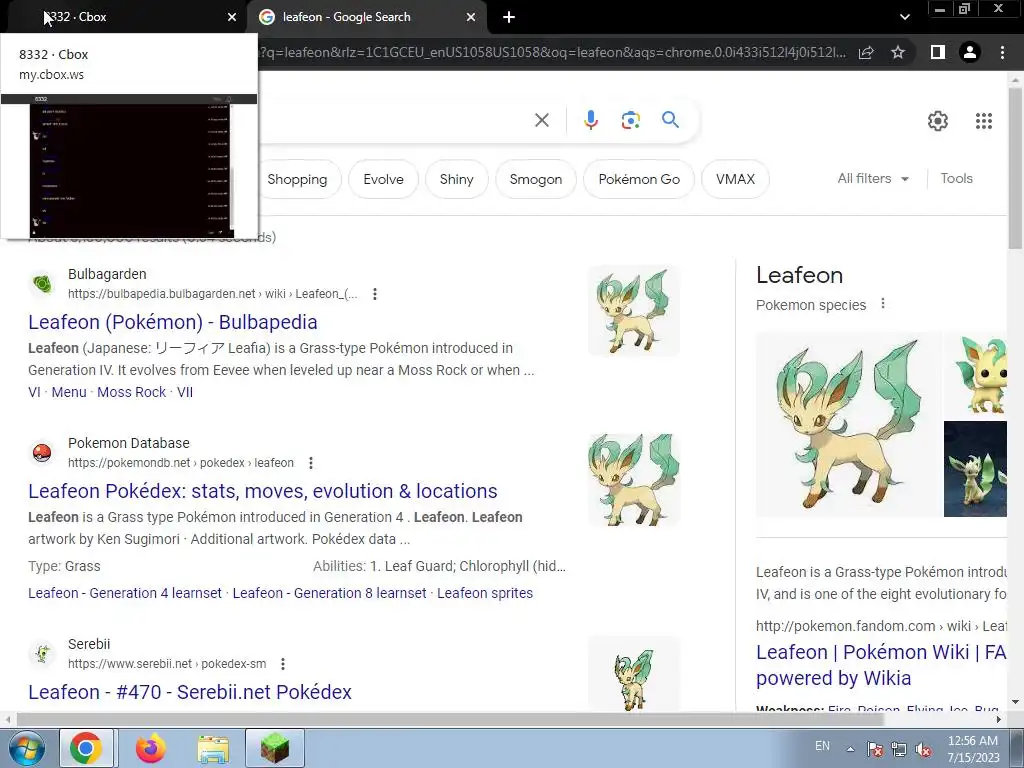The image size is (1024, 768).
Task: Open Leafeon Pokédex stats, moves link
Action: (263, 491)
